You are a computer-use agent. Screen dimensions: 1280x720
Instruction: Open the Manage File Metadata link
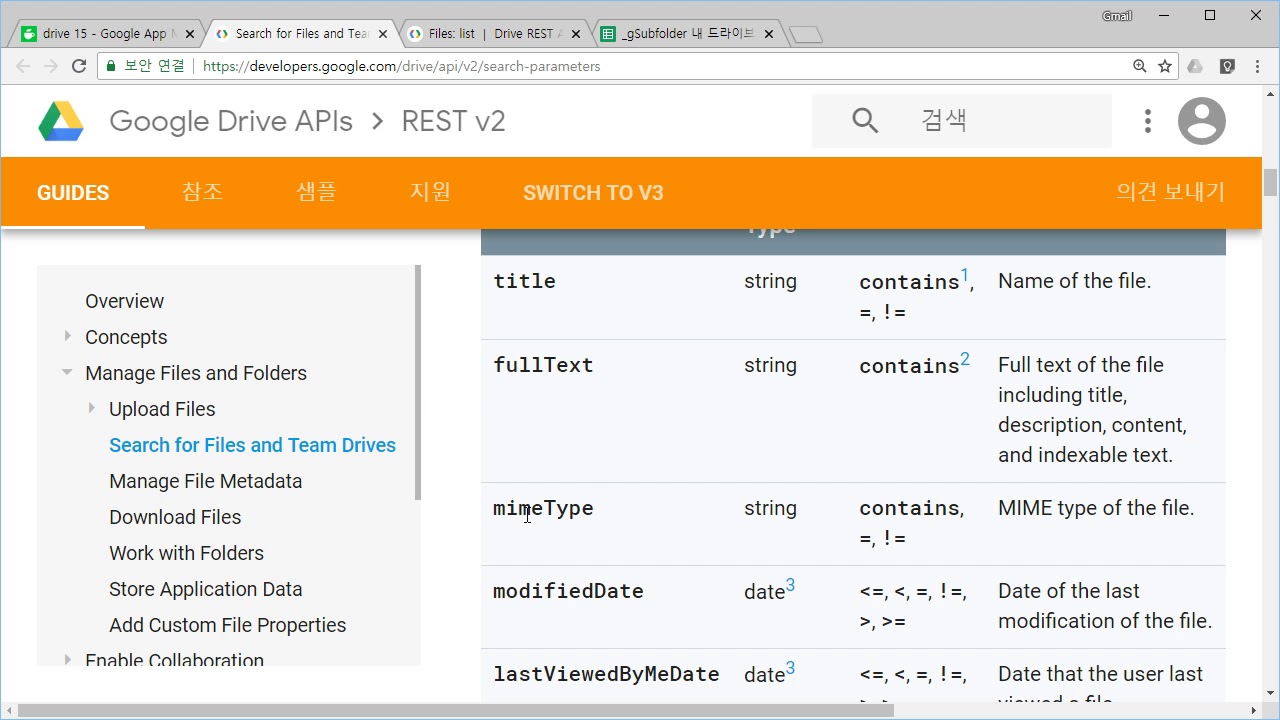pyautogui.click(x=205, y=481)
